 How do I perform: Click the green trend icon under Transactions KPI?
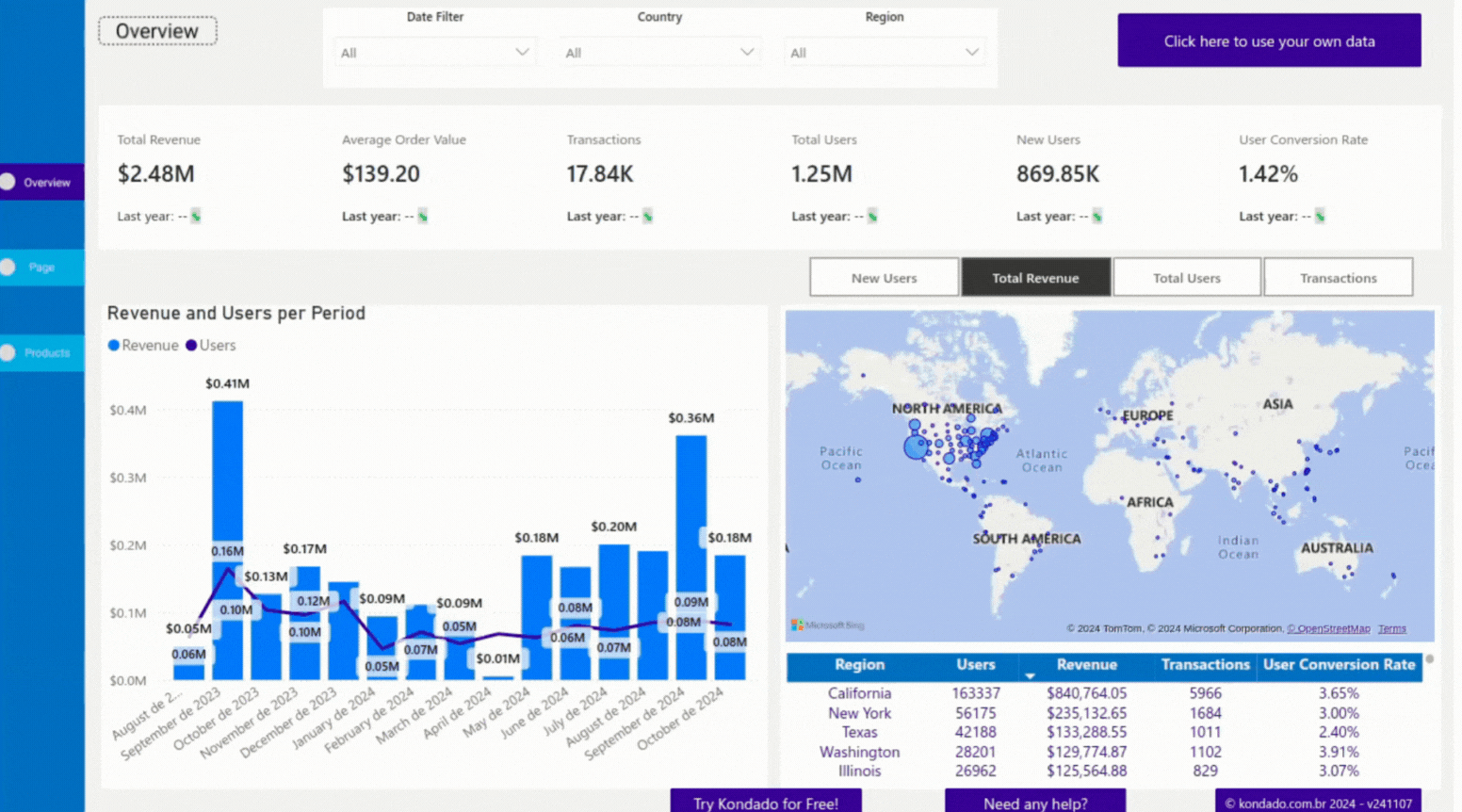648,216
